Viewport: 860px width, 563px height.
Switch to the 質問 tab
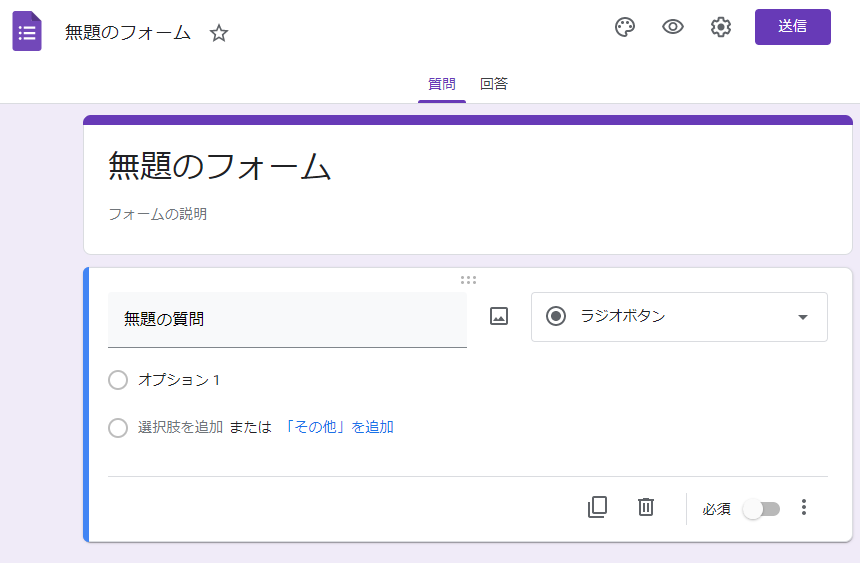pos(442,84)
